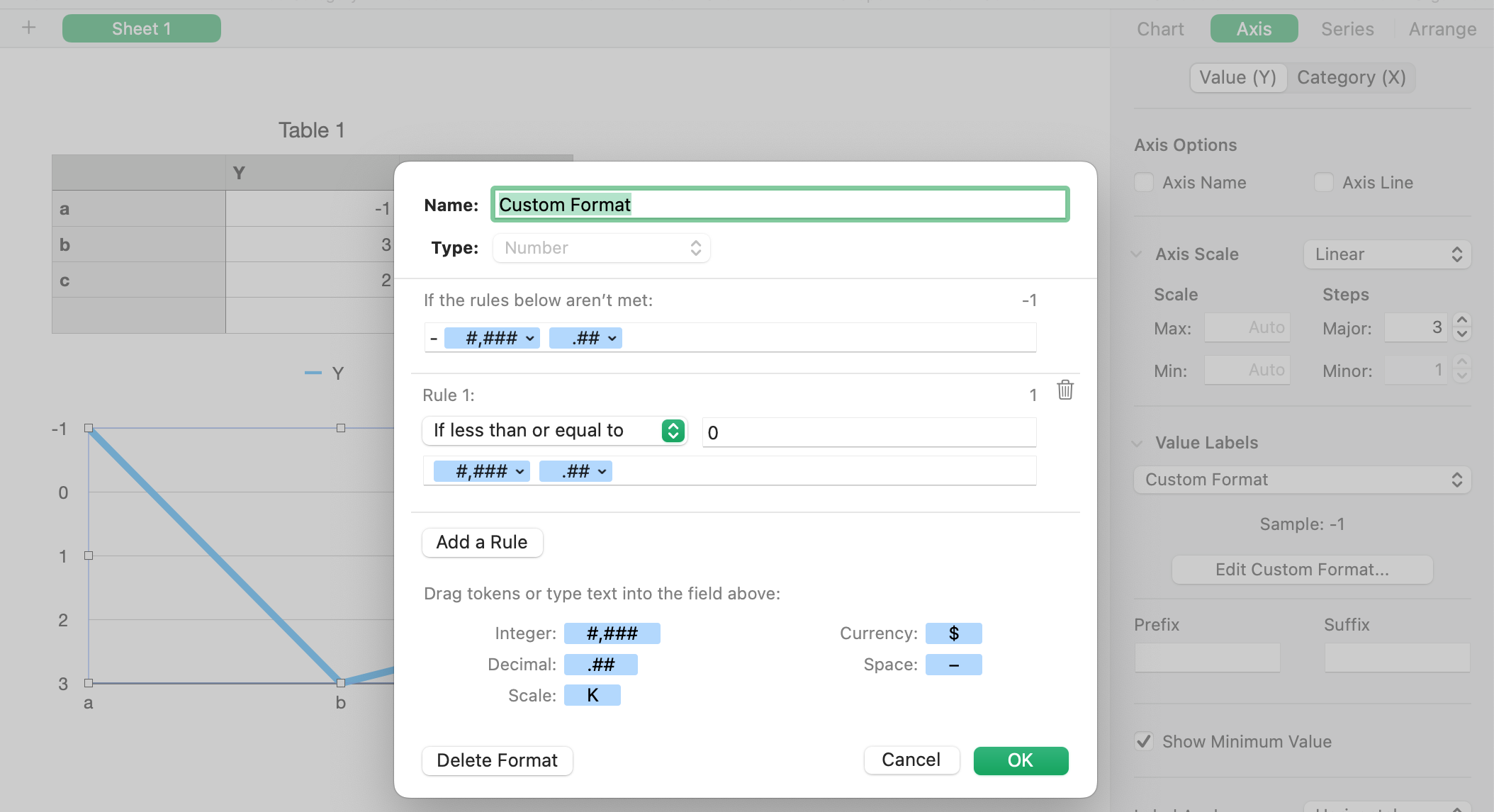Image resolution: width=1494 pixels, height=812 pixels.
Task: Click the Add a Rule button
Action: tap(482, 543)
